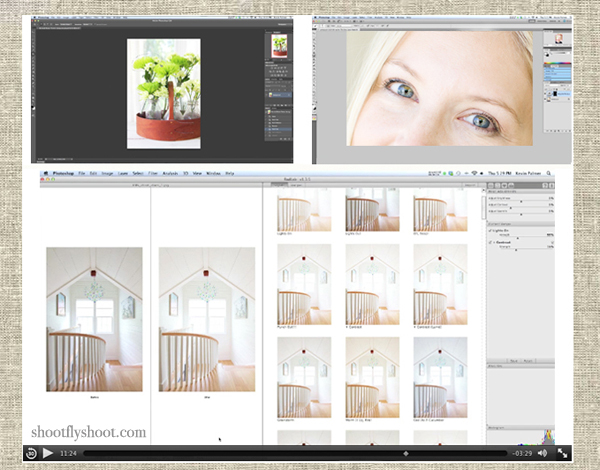The width and height of the screenshot is (600, 470).
Task: Click the woman's face canvas in the top-right Photoshop window
Action: coord(439,88)
